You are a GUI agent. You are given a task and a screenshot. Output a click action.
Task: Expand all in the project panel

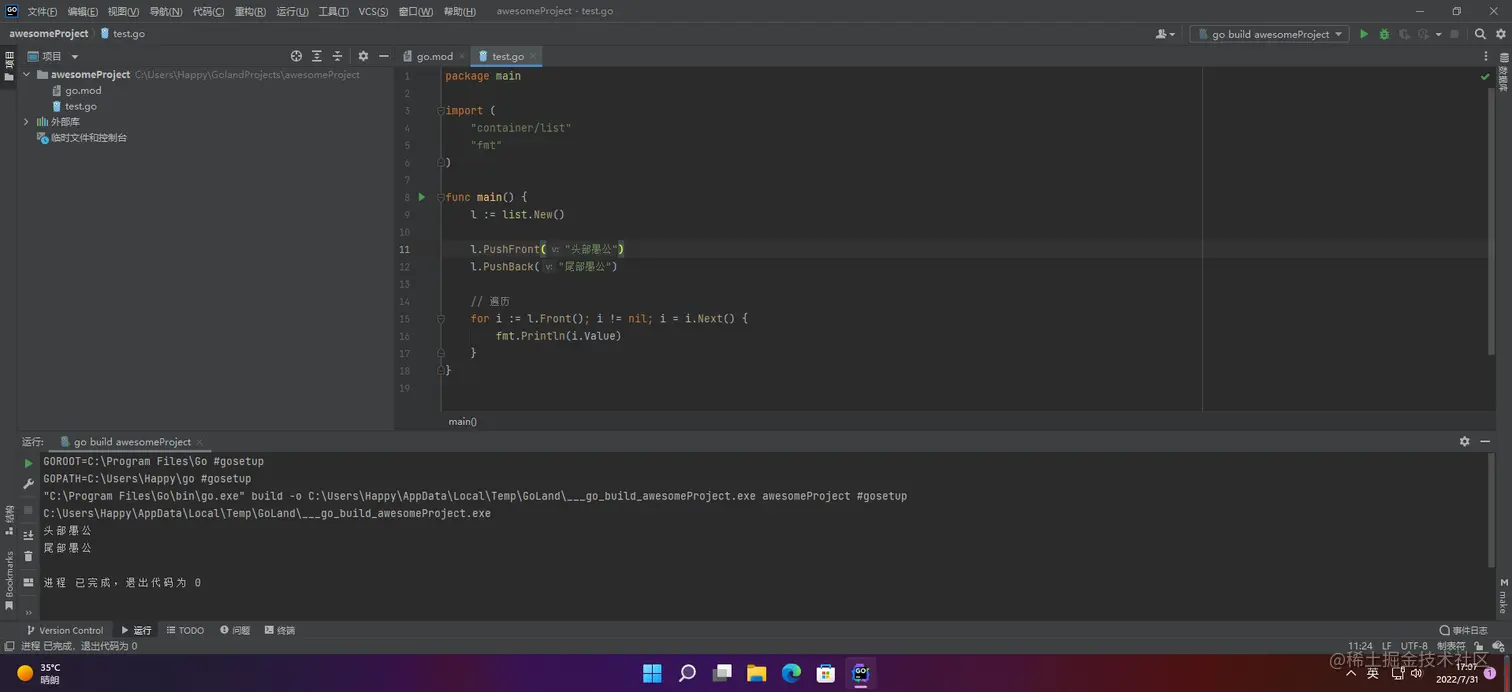coord(317,56)
